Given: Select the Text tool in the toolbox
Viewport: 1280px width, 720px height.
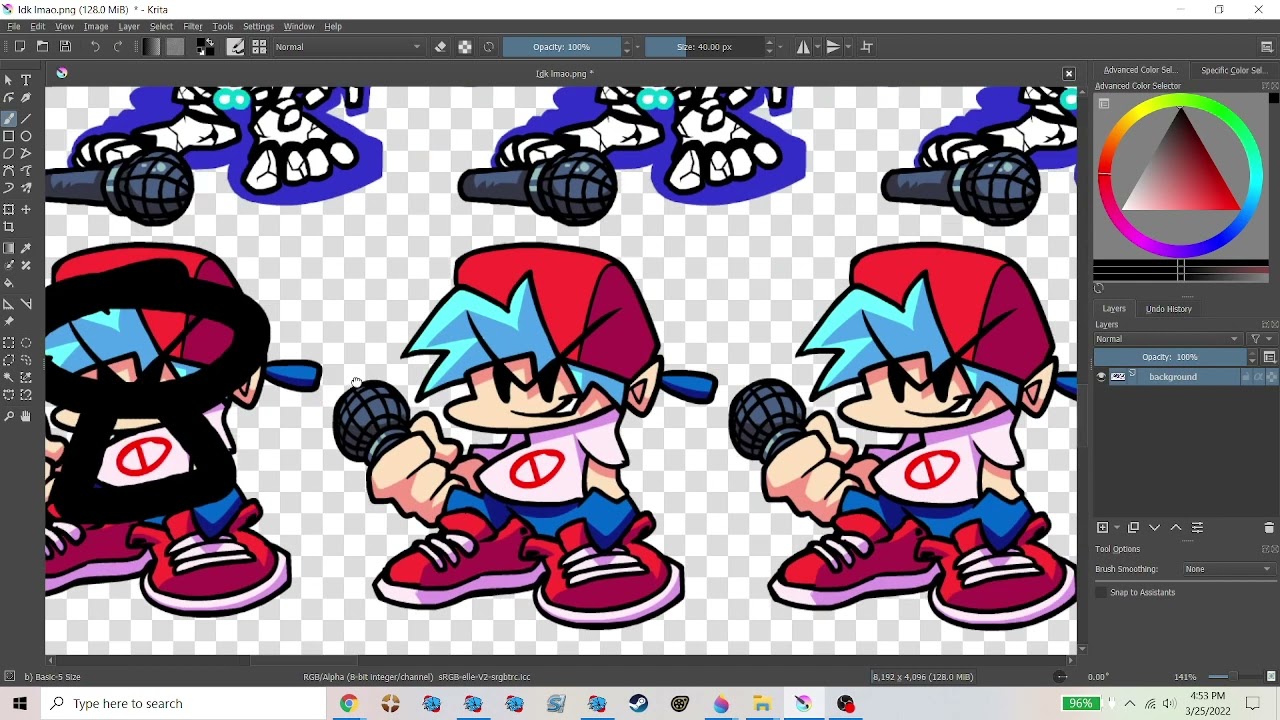Looking at the screenshot, I should click(x=26, y=80).
